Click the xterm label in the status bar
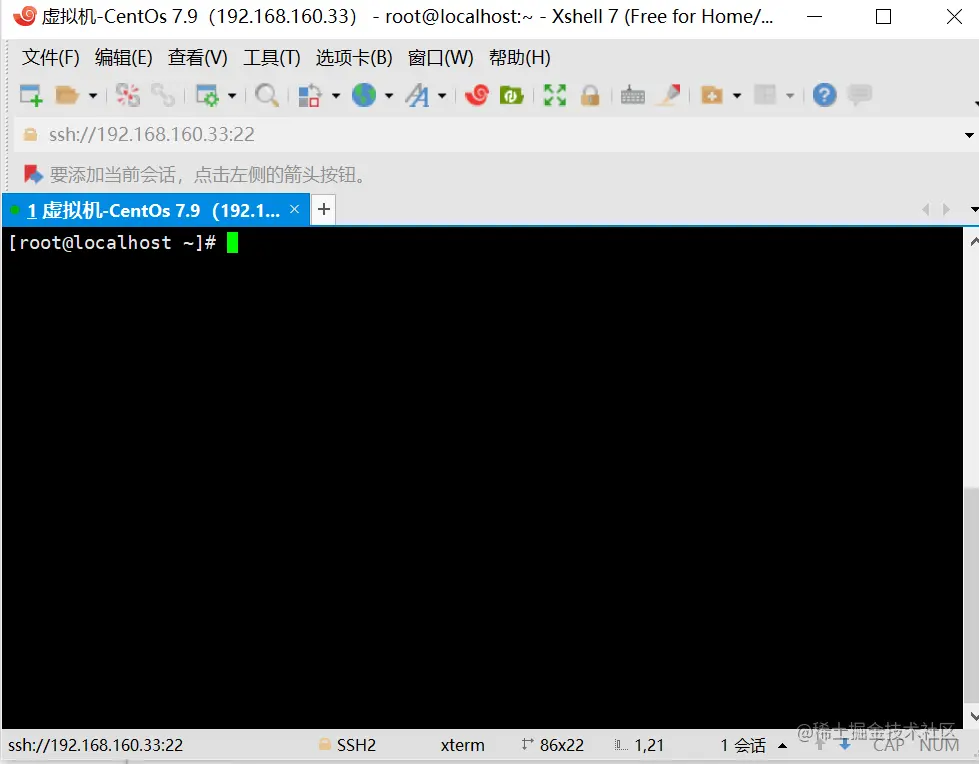The image size is (979, 764). pos(463,745)
